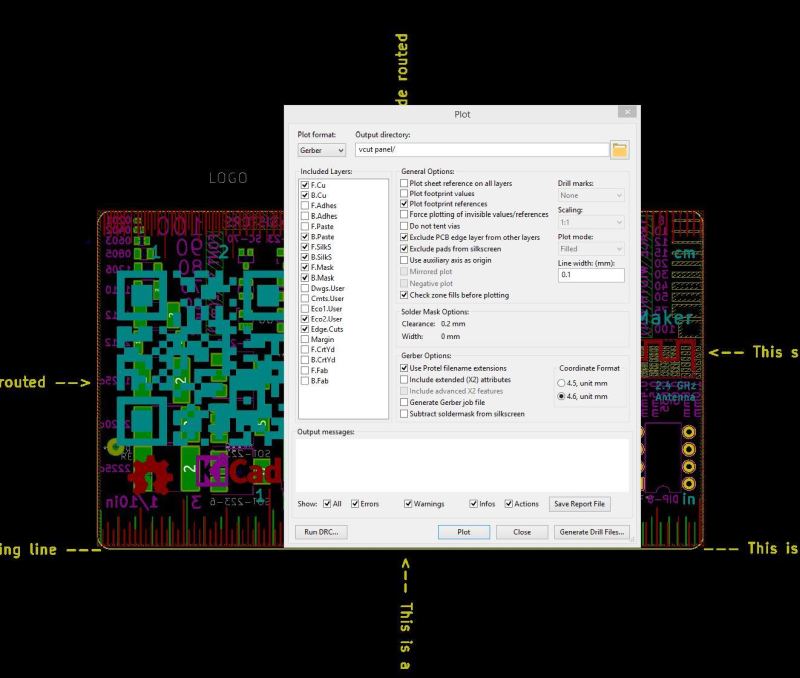800x678 pixels.
Task: Check Subtract soldermask from silkscreen
Action: [x=404, y=414]
